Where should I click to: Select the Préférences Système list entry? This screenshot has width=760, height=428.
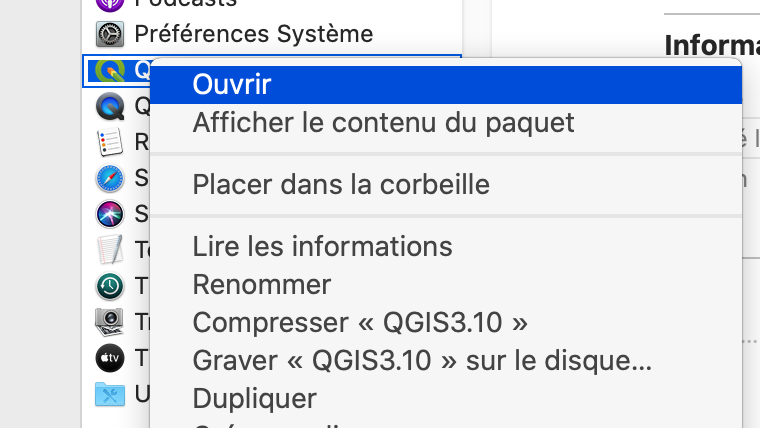pyautogui.click(x=253, y=34)
